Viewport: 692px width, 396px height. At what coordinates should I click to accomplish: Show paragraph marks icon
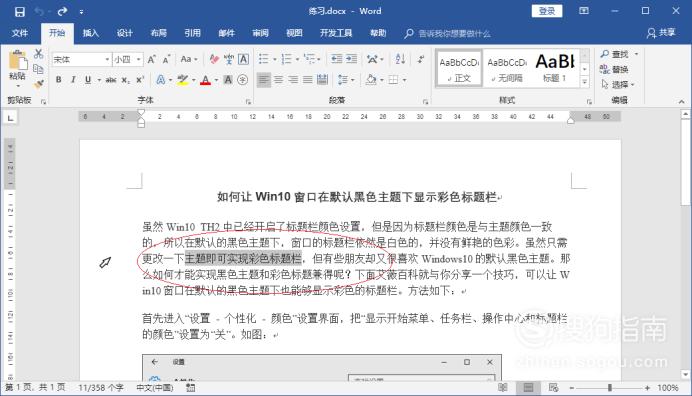click(421, 59)
